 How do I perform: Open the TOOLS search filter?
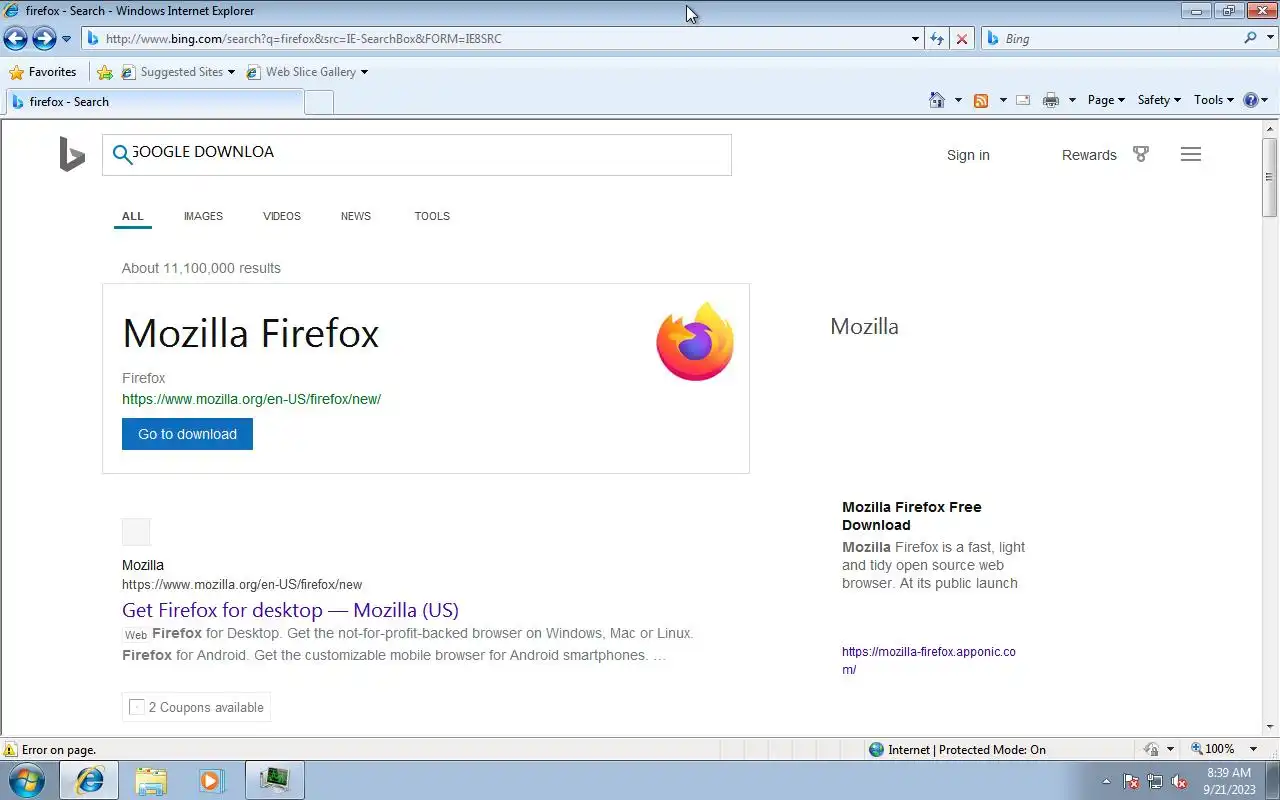432,216
